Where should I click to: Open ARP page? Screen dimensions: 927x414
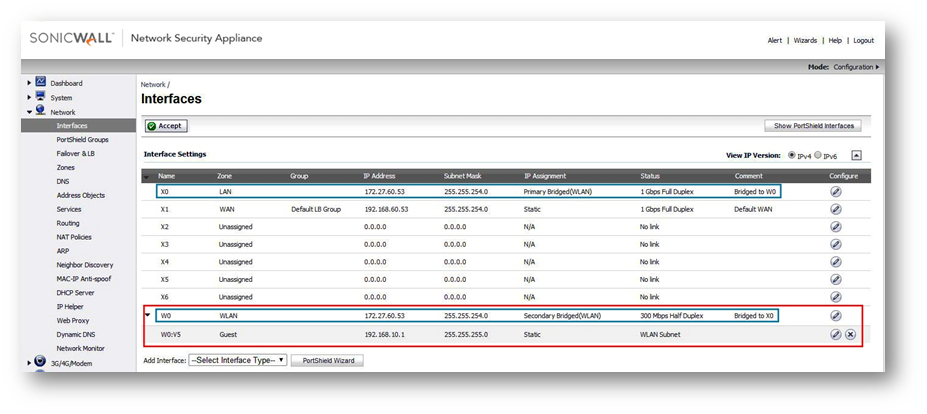63,251
